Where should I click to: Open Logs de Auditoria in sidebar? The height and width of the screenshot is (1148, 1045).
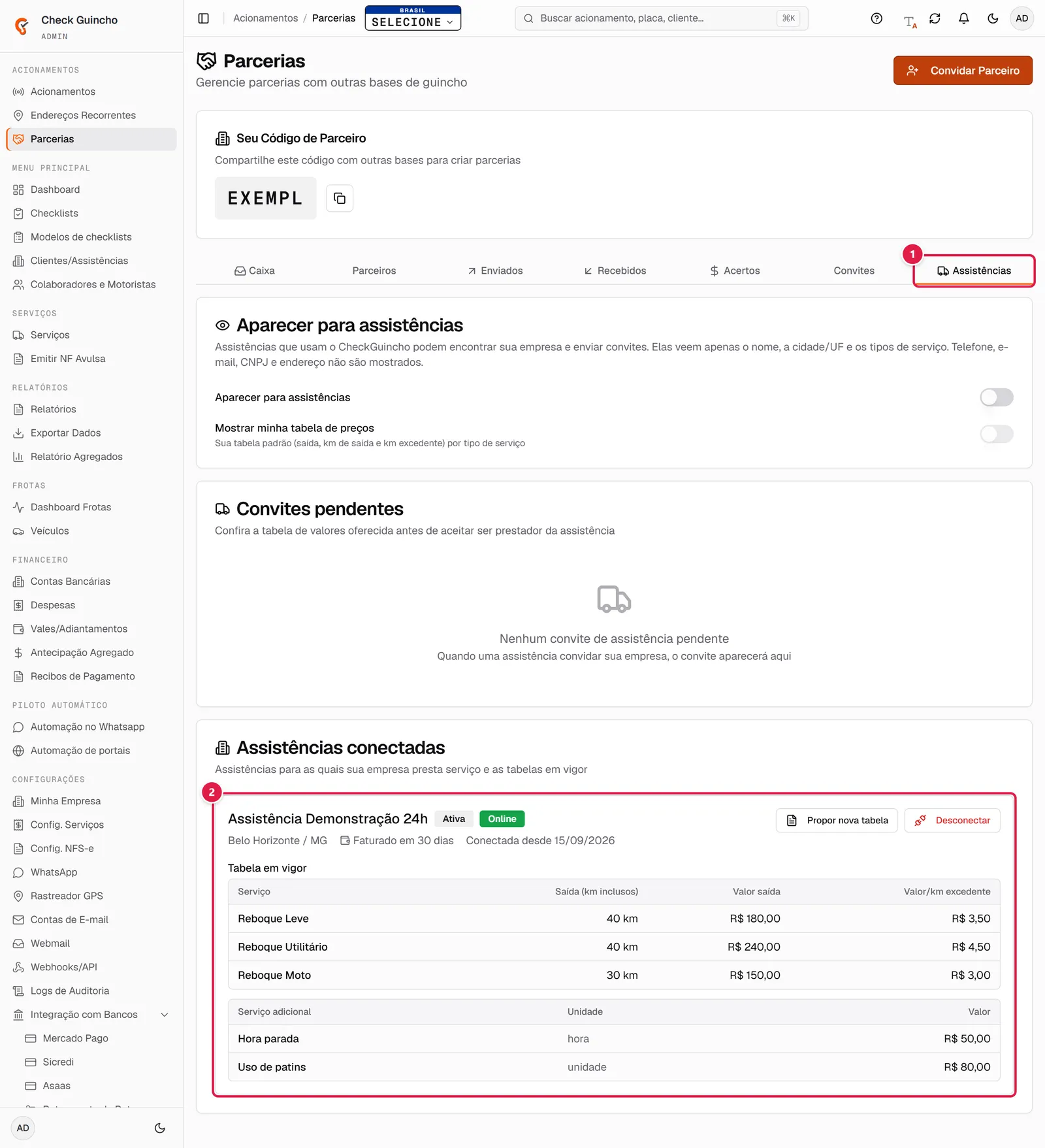tap(91, 991)
